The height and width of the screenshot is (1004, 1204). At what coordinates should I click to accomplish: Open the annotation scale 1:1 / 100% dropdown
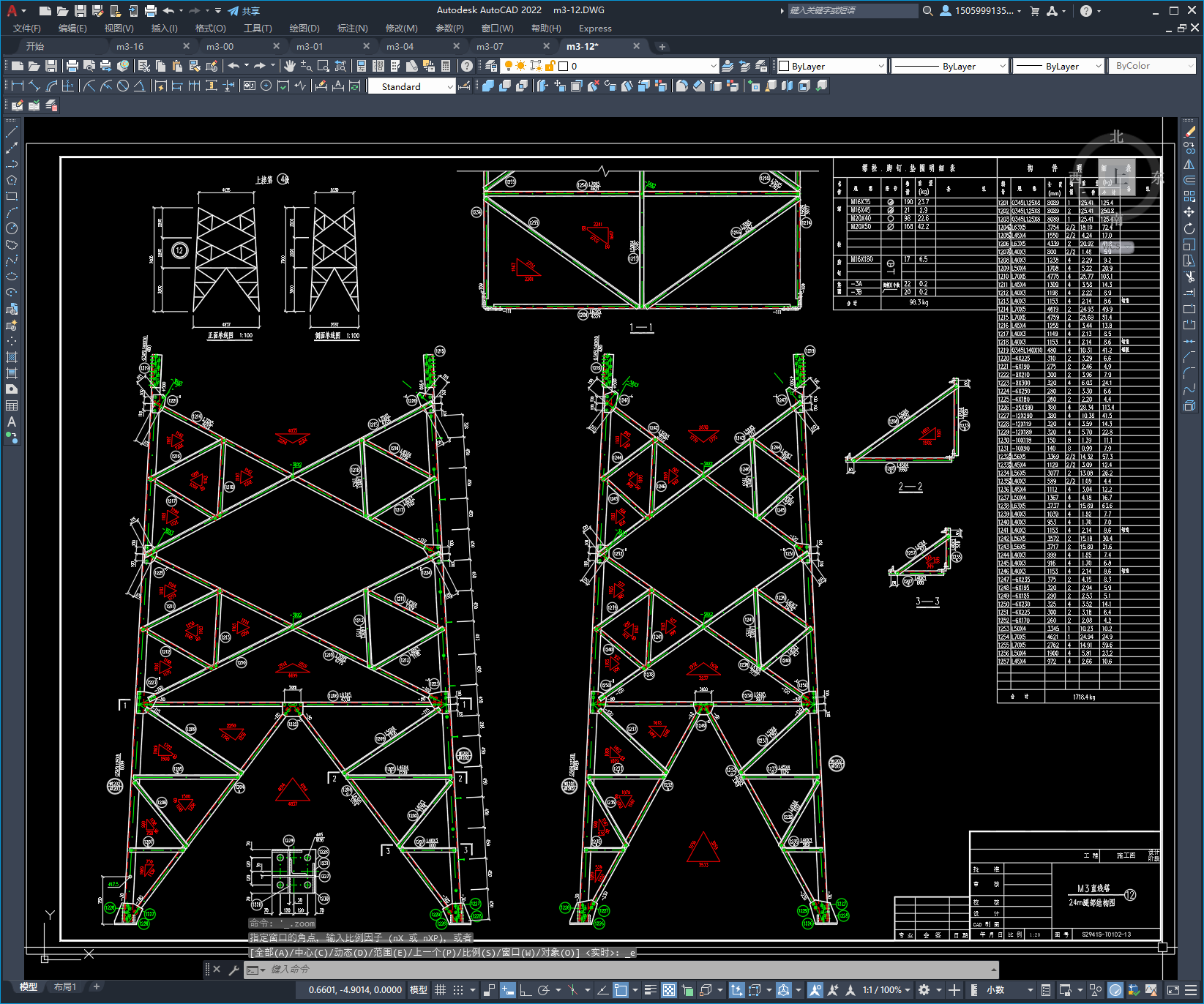point(886,990)
